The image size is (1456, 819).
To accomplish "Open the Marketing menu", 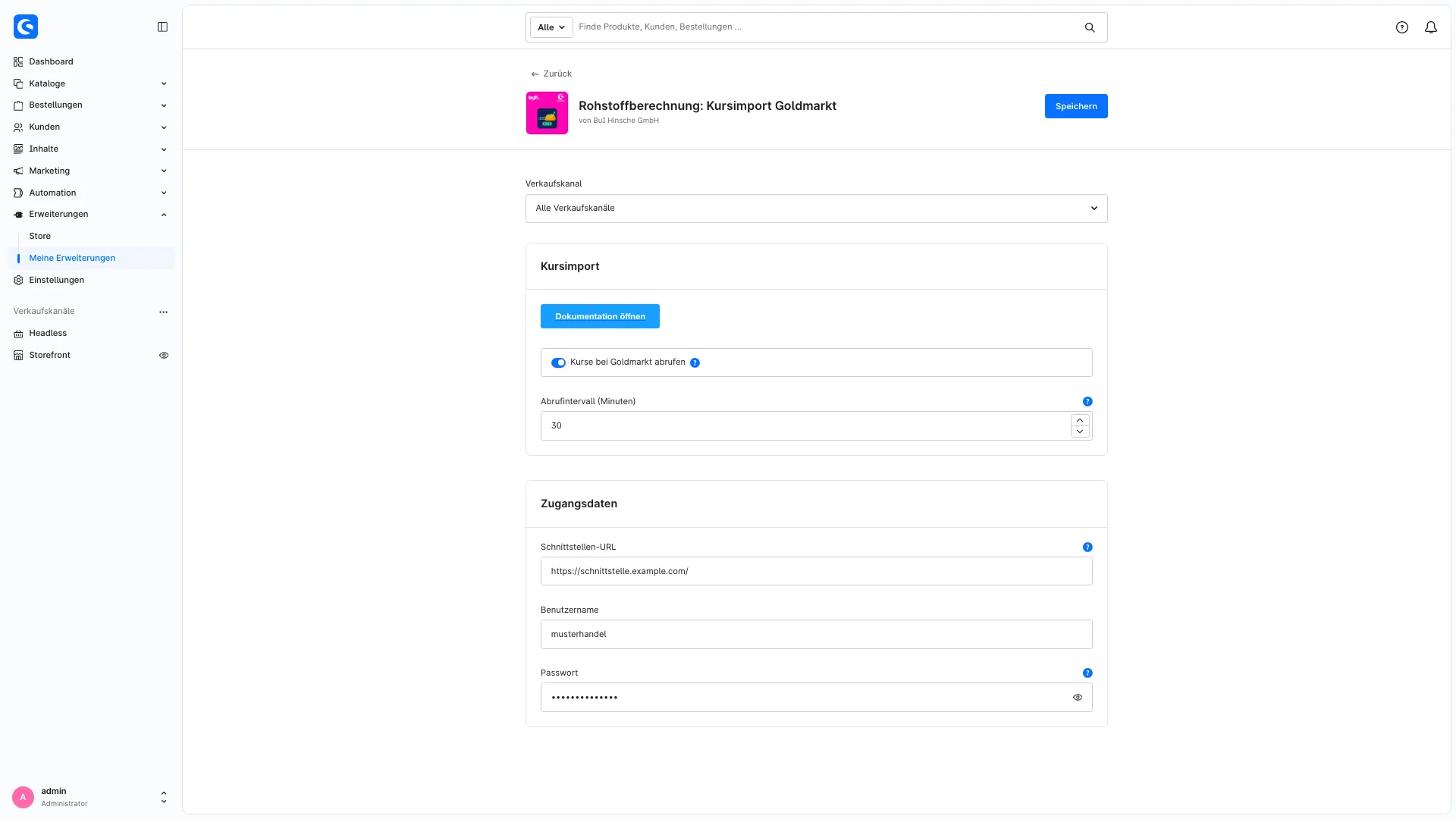I will point(91,171).
